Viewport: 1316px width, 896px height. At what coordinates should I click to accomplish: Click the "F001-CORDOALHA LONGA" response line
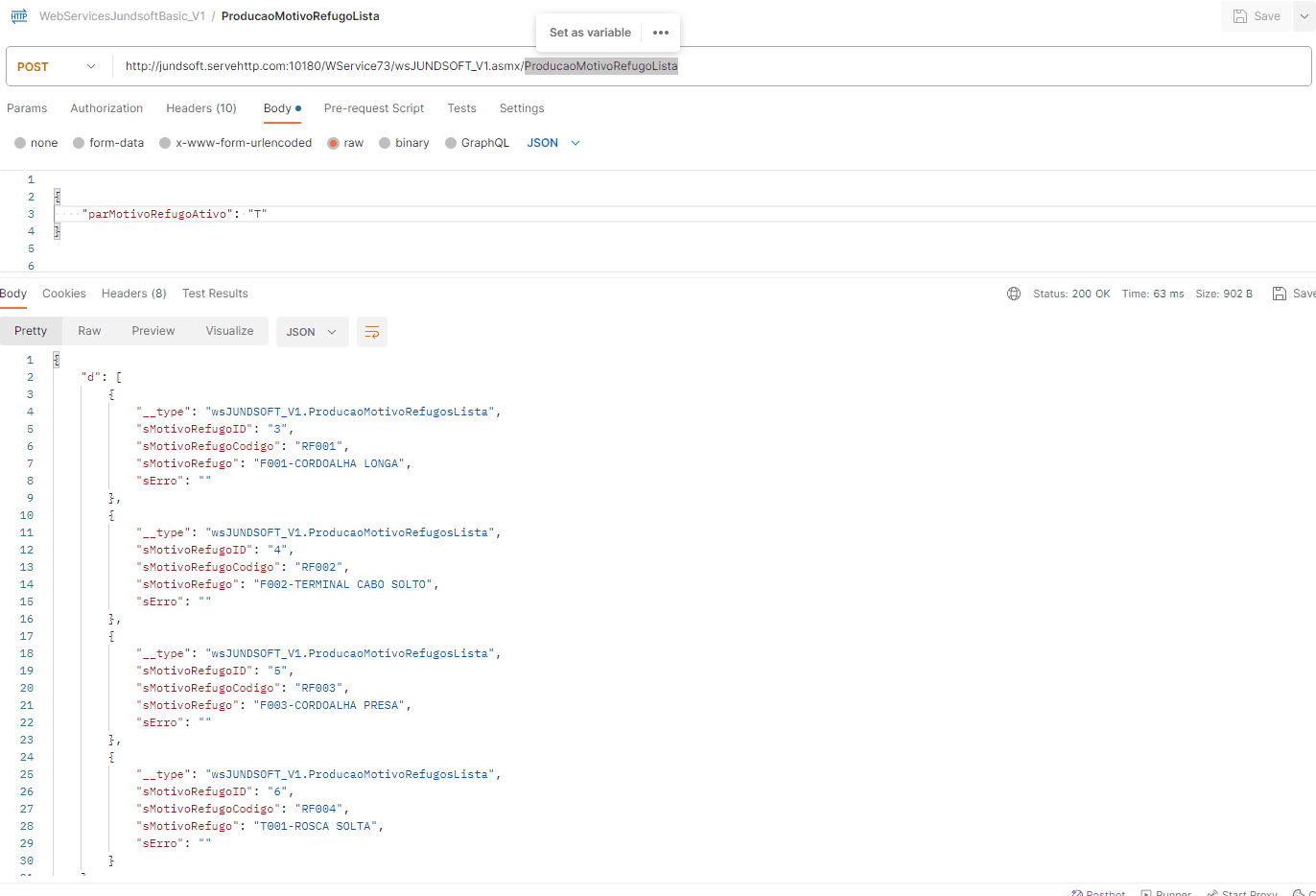pyautogui.click(x=274, y=463)
